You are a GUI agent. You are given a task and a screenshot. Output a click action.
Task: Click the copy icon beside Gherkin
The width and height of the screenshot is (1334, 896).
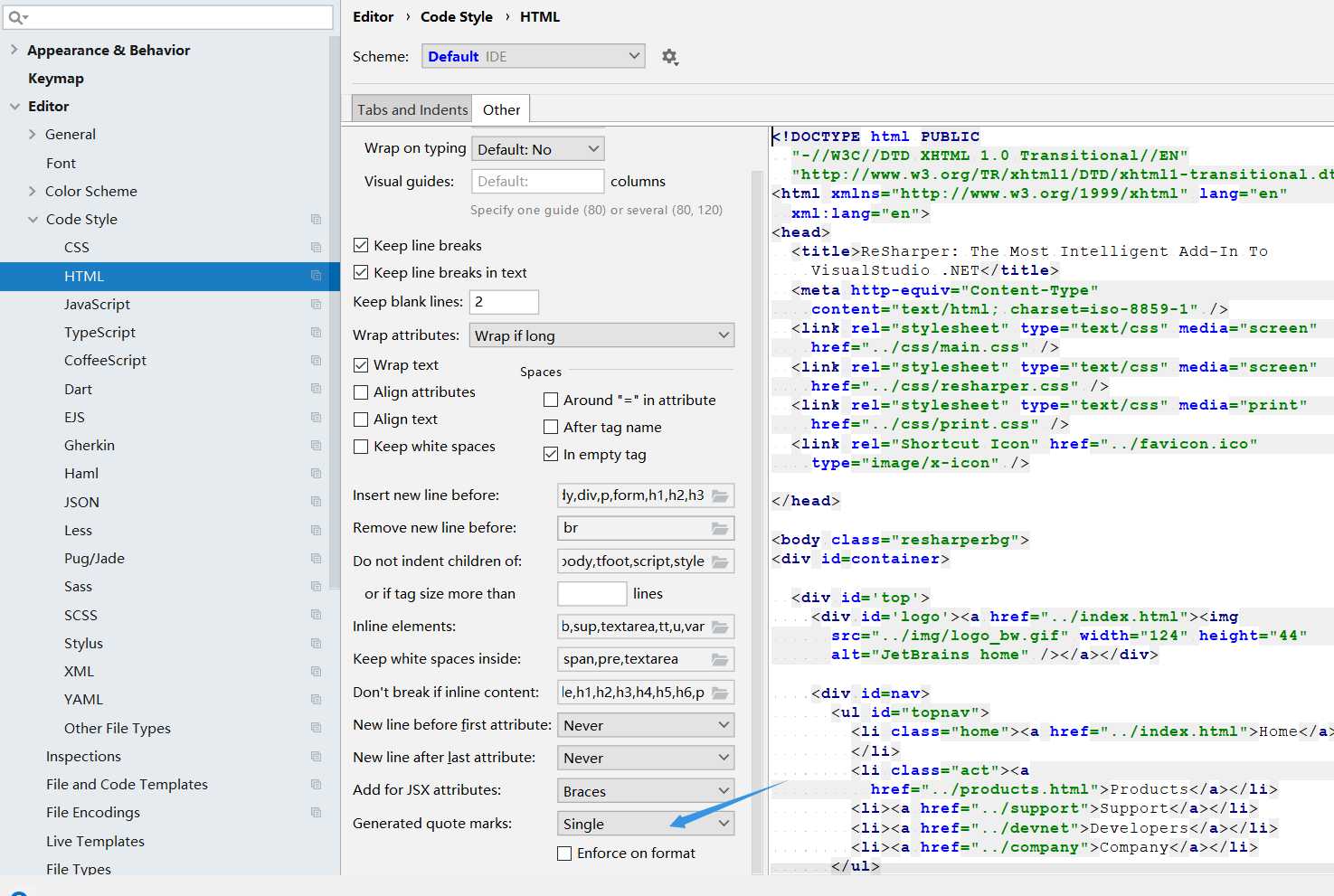tap(316, 445)
